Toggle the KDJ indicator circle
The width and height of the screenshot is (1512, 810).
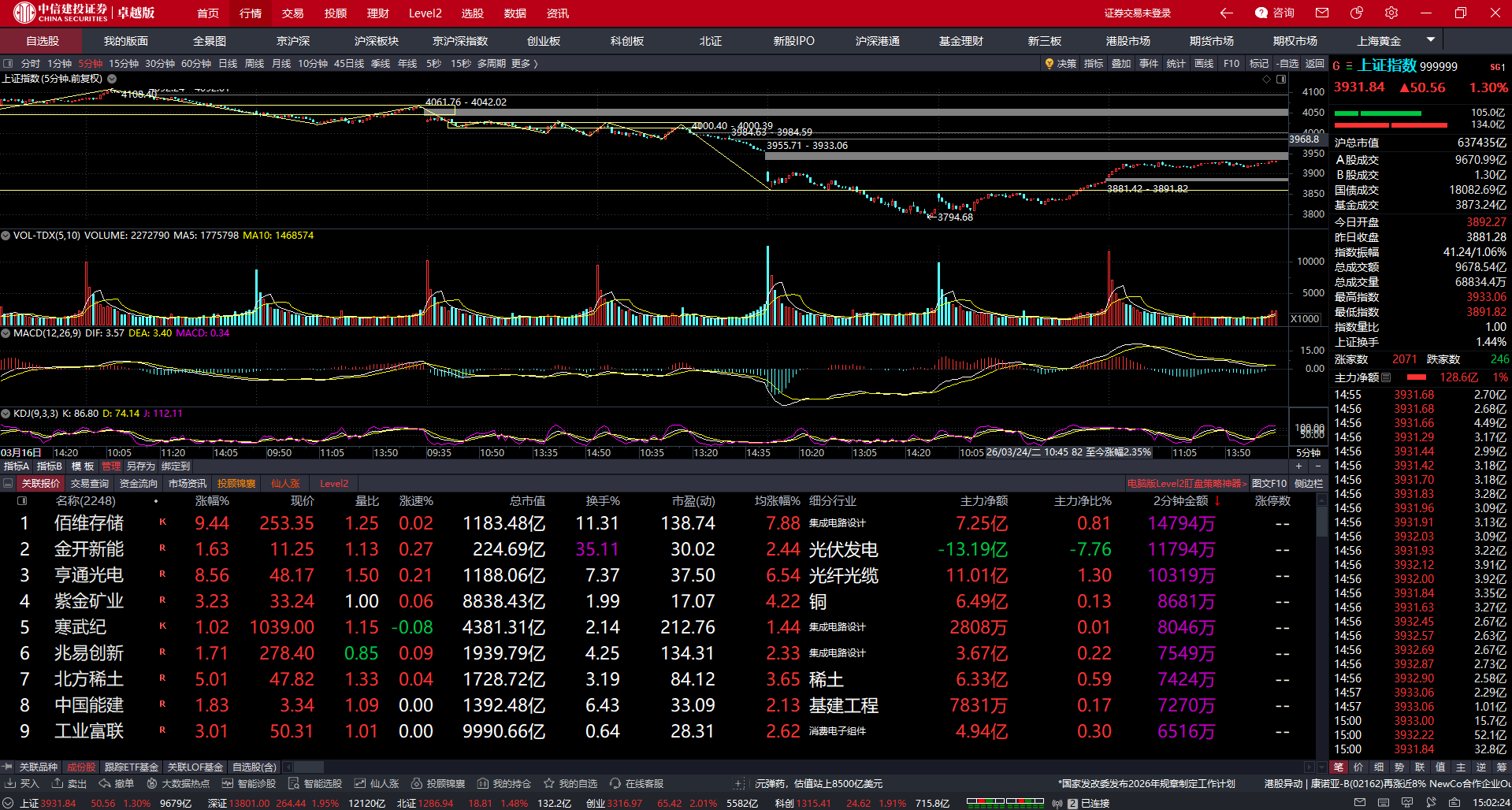click(6, 414)
